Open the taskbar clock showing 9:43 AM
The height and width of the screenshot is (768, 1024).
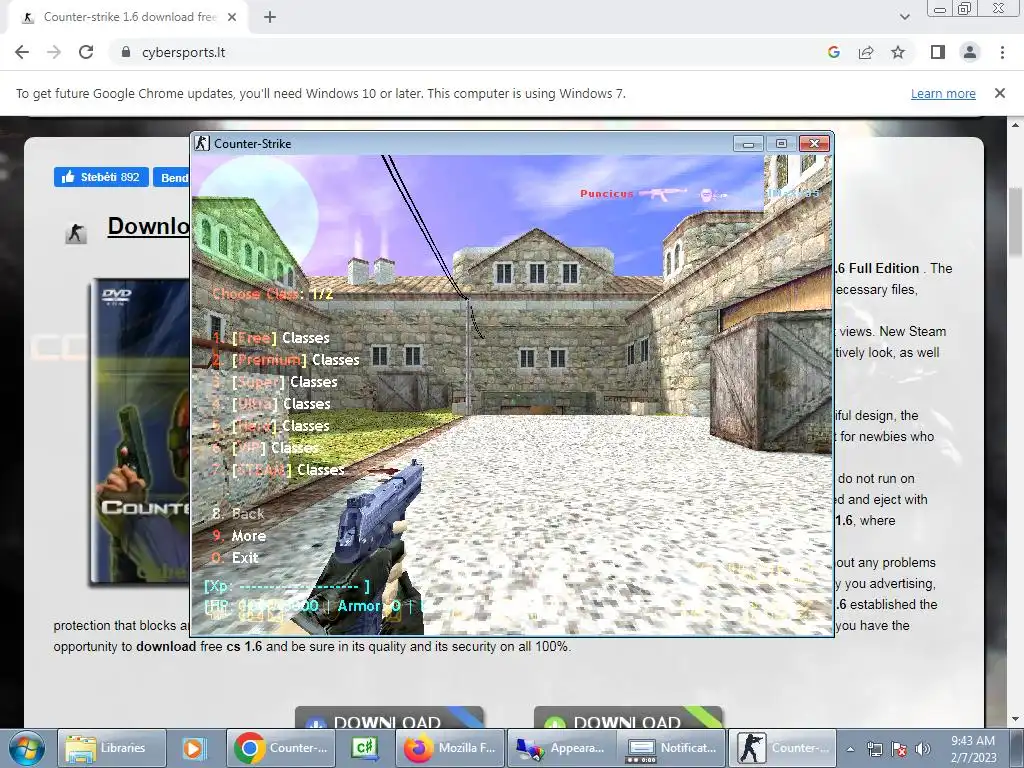pos(973,749)
